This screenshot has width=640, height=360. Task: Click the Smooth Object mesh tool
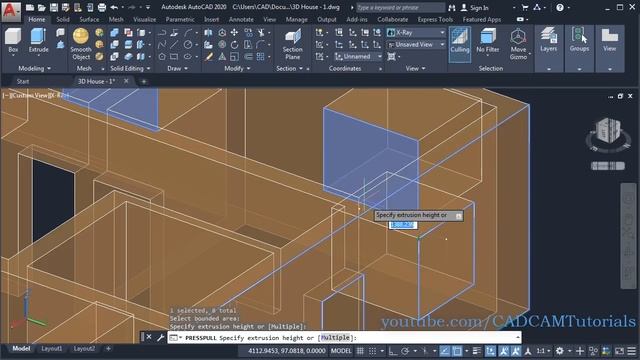[81, 44]
